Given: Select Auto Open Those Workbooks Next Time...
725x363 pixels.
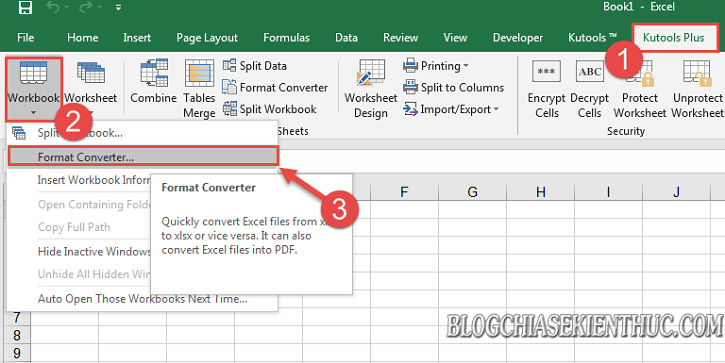Looking at the screenshot, I should point(142,299).
